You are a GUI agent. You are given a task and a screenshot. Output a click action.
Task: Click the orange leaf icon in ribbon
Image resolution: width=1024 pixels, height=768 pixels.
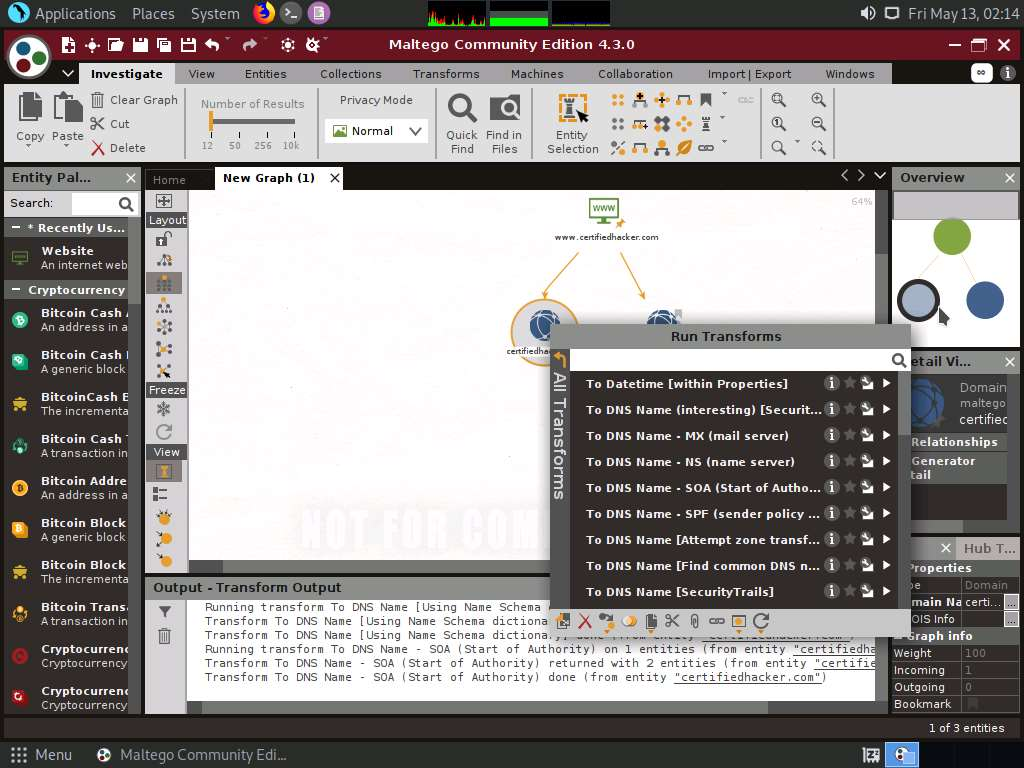[x=684, y=148]
